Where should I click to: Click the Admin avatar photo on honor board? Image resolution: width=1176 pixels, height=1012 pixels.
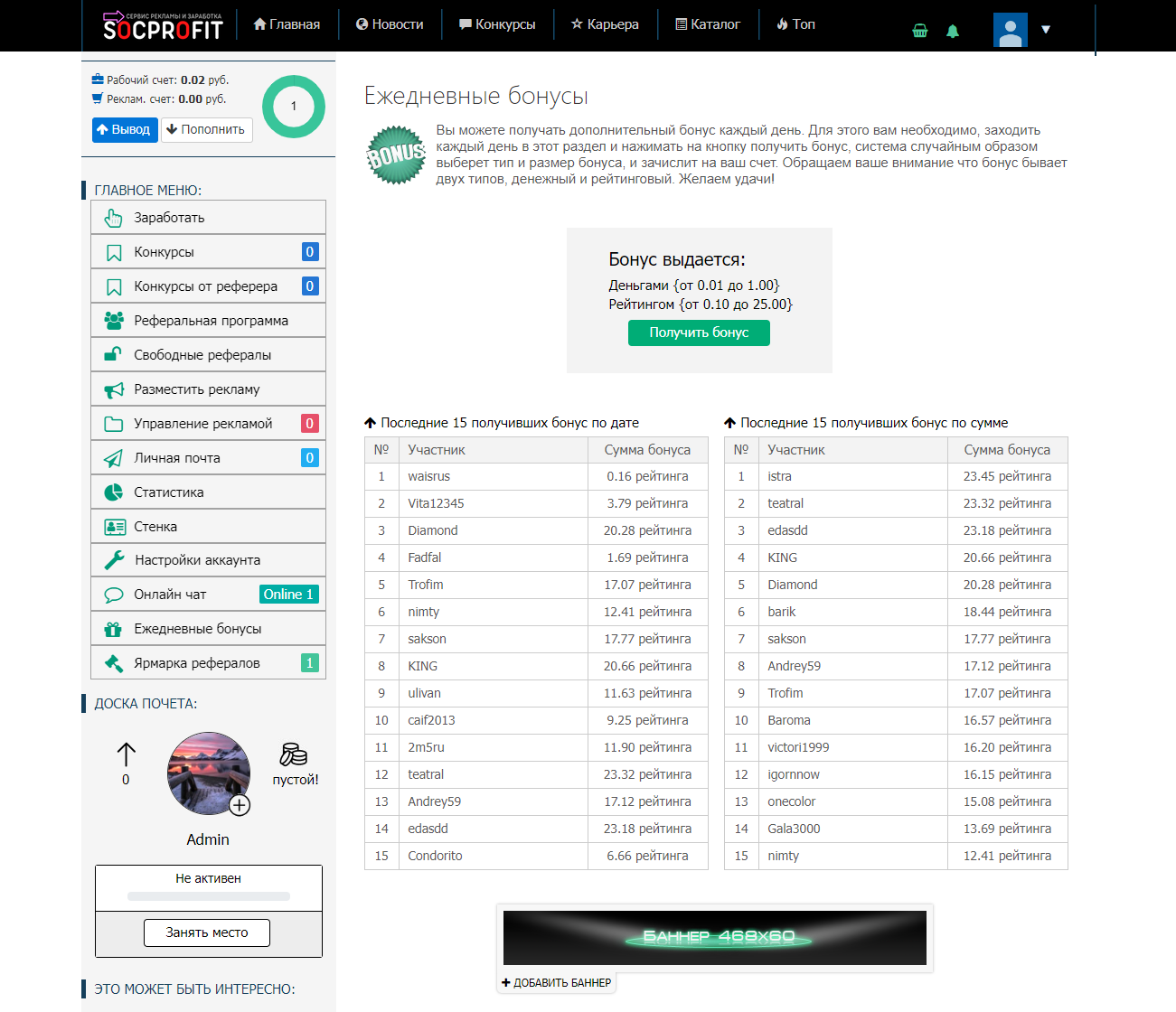(x=209, y=773)
